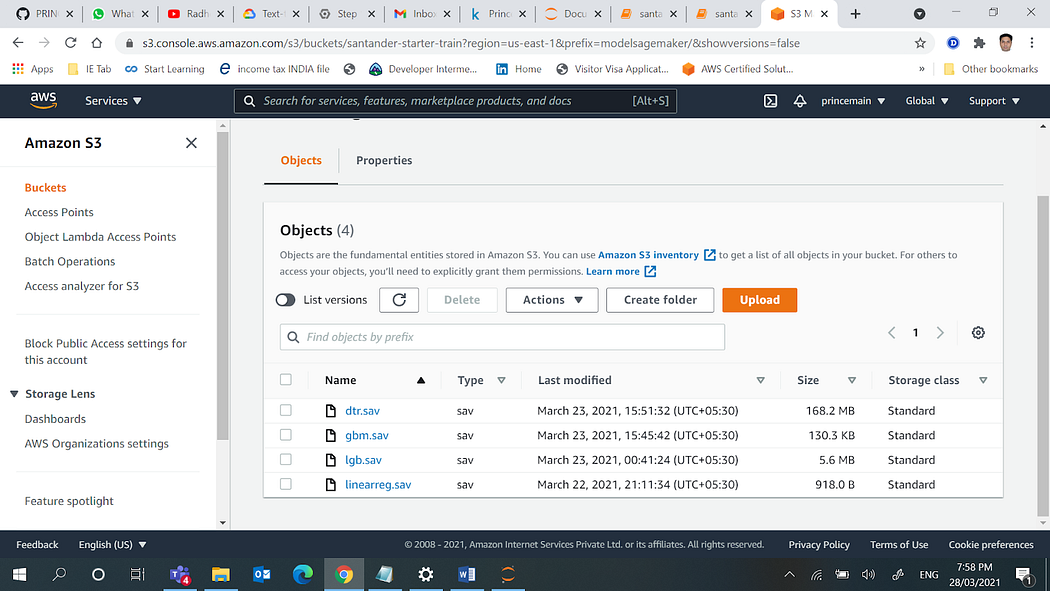Viewport: 1050px width, 591px height.
Task: Open the Learn more link
Action: (621, 271)
